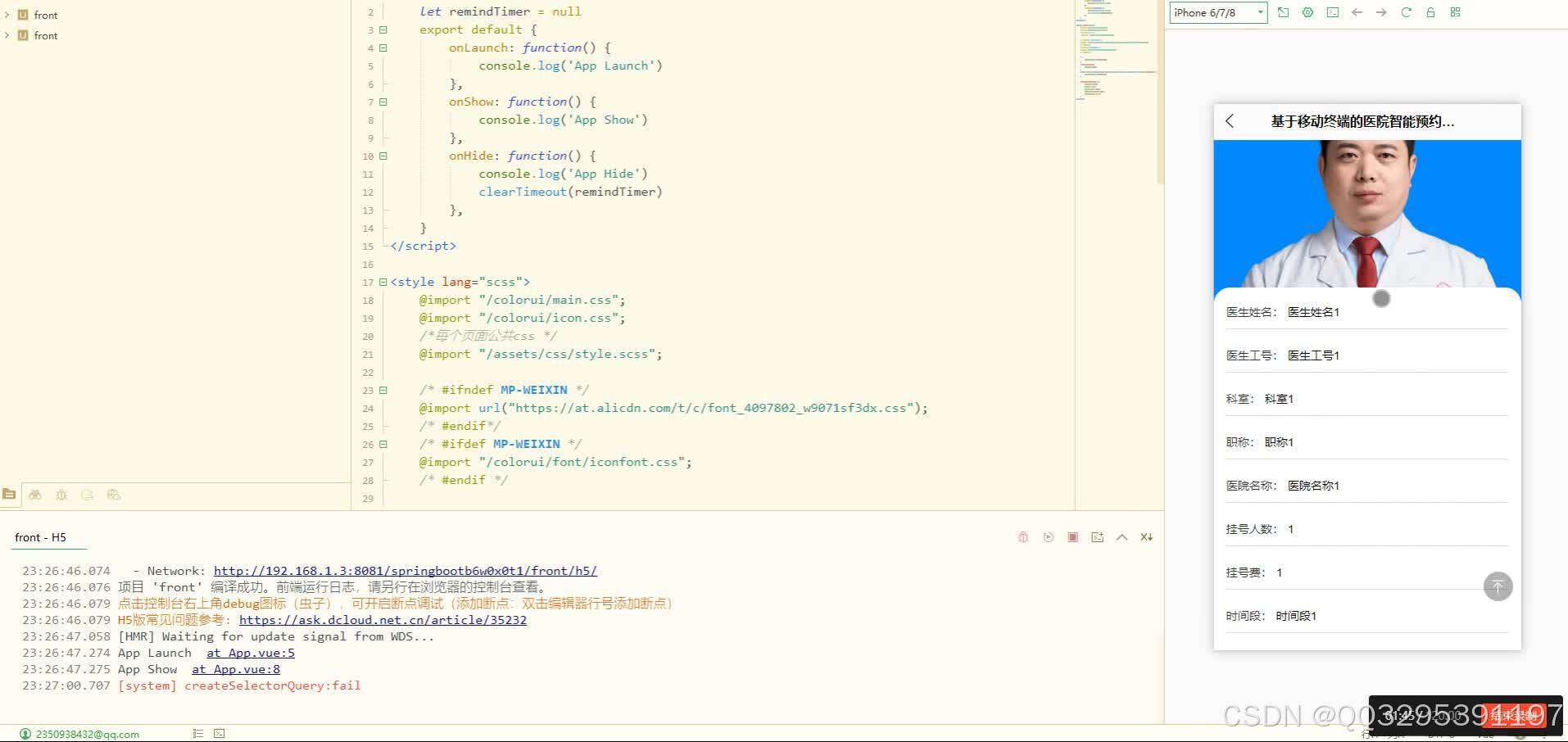
Task: Open a new terminal from console
Action: coord(1097,537)
